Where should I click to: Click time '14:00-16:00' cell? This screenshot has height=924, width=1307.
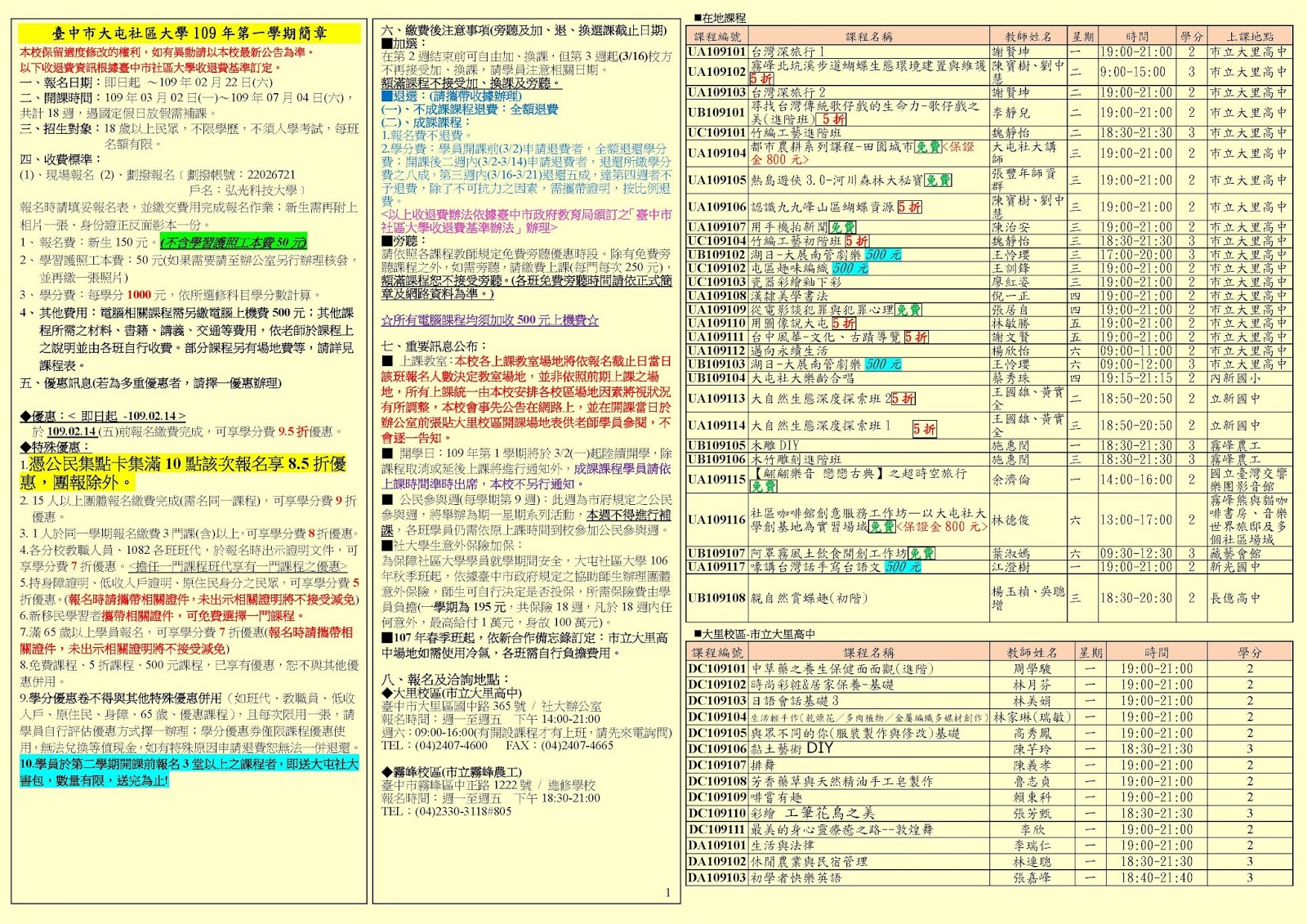(1135, 480)
